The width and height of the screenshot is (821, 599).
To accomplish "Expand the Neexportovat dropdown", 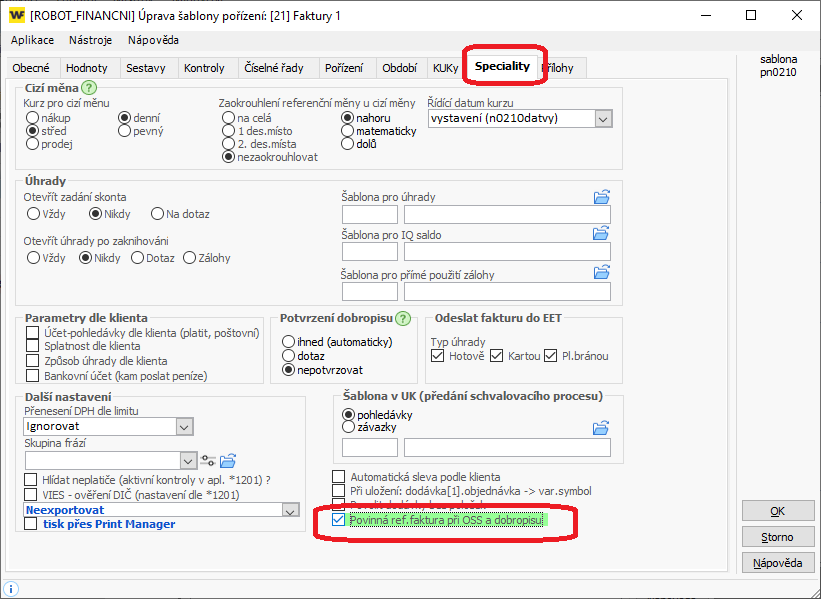I will pyautogui.click(x=290, y=510).
